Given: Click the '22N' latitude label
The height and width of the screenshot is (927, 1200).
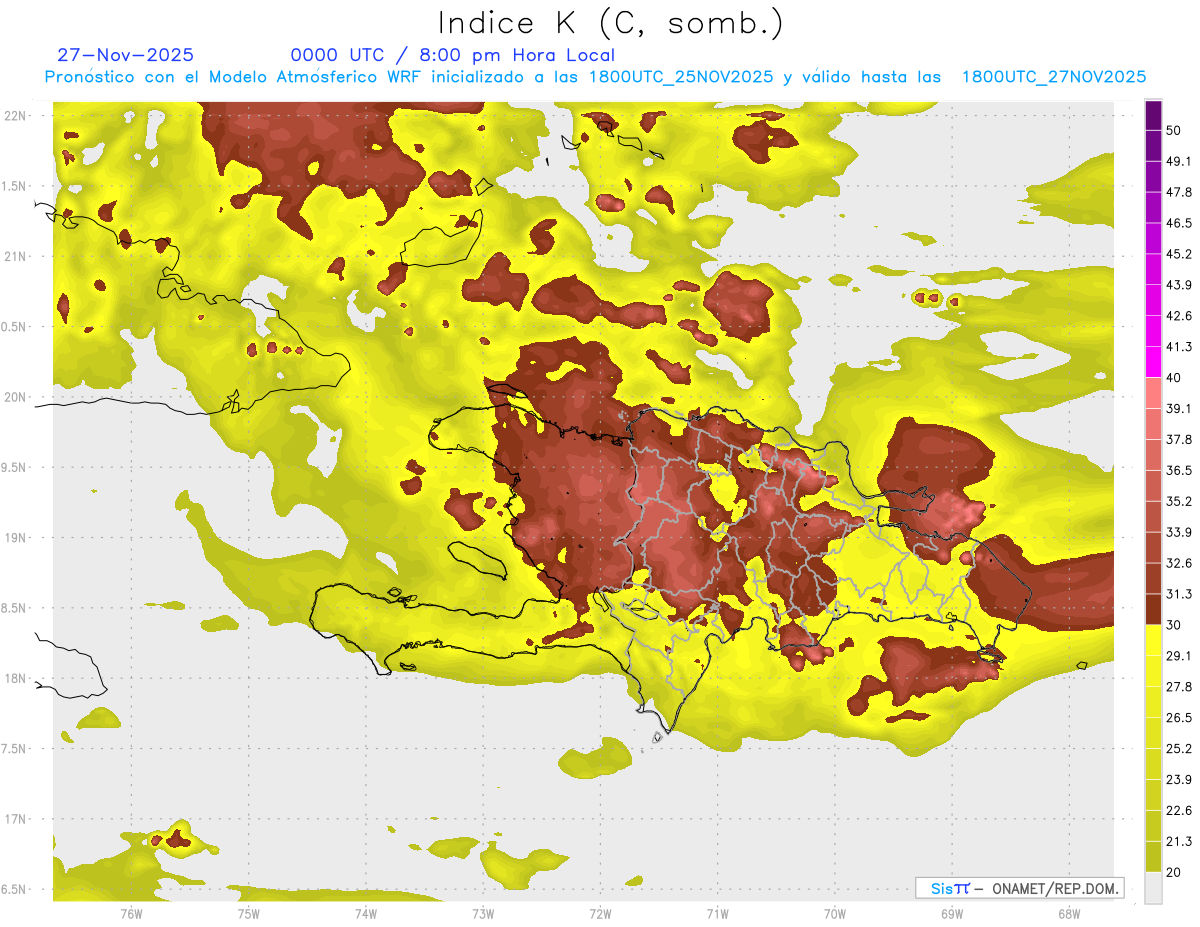Looking at the screenshot, I should click(14, 115).
